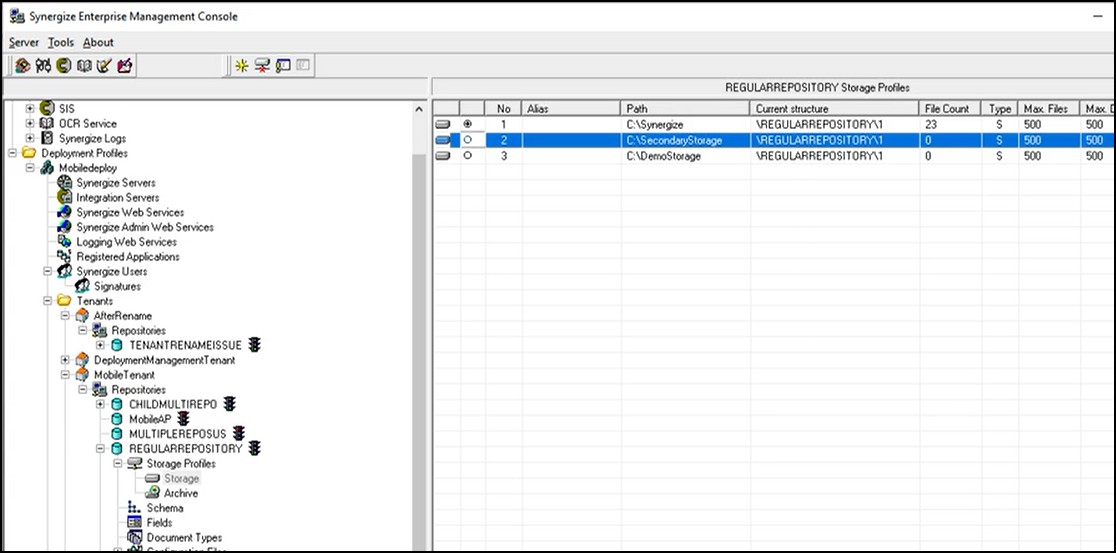Click the Path column header
This screenshot has width=1116, height=553.
[x=684, y=108]
